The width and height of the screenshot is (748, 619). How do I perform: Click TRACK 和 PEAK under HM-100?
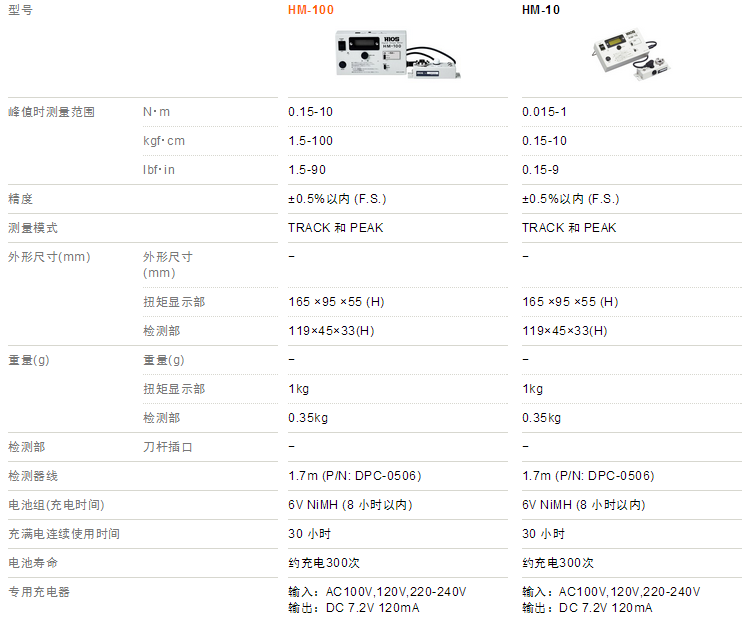click(x=335, y=228)
